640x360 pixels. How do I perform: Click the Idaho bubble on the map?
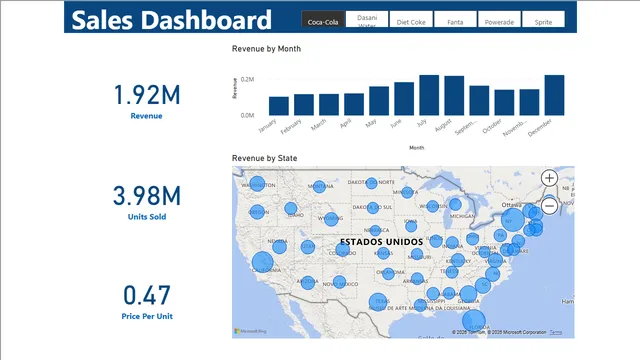pos(291,208)
